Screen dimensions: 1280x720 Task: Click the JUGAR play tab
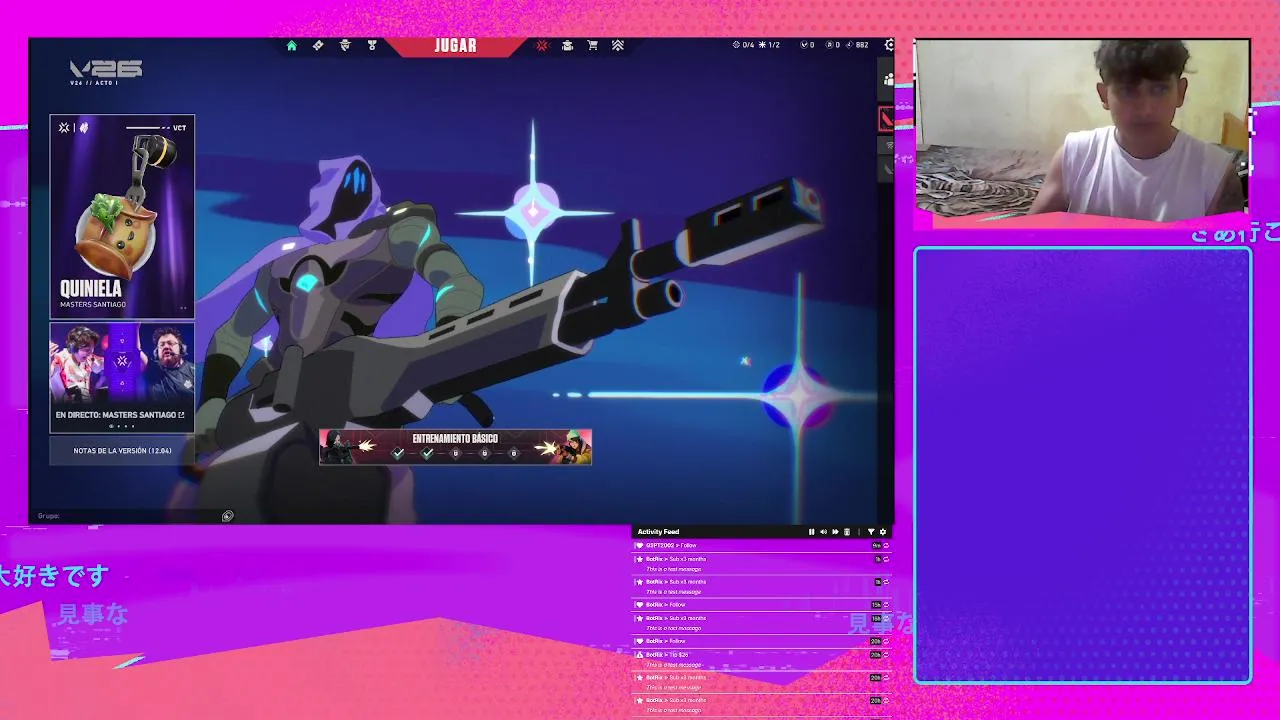(455, 46)
